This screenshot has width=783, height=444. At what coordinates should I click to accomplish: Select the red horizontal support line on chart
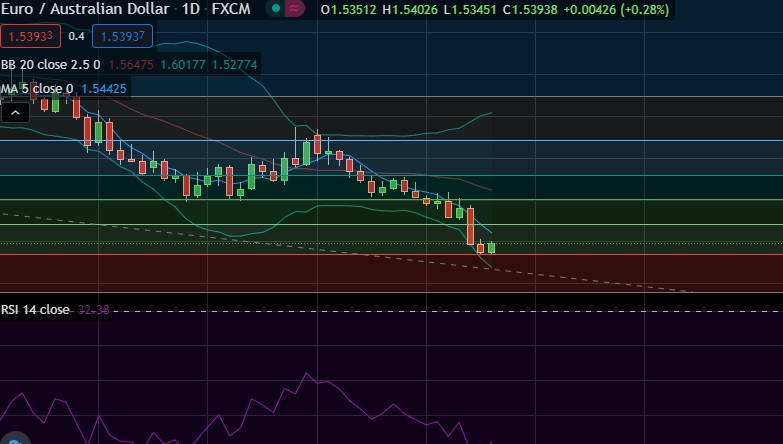(392, 255)
